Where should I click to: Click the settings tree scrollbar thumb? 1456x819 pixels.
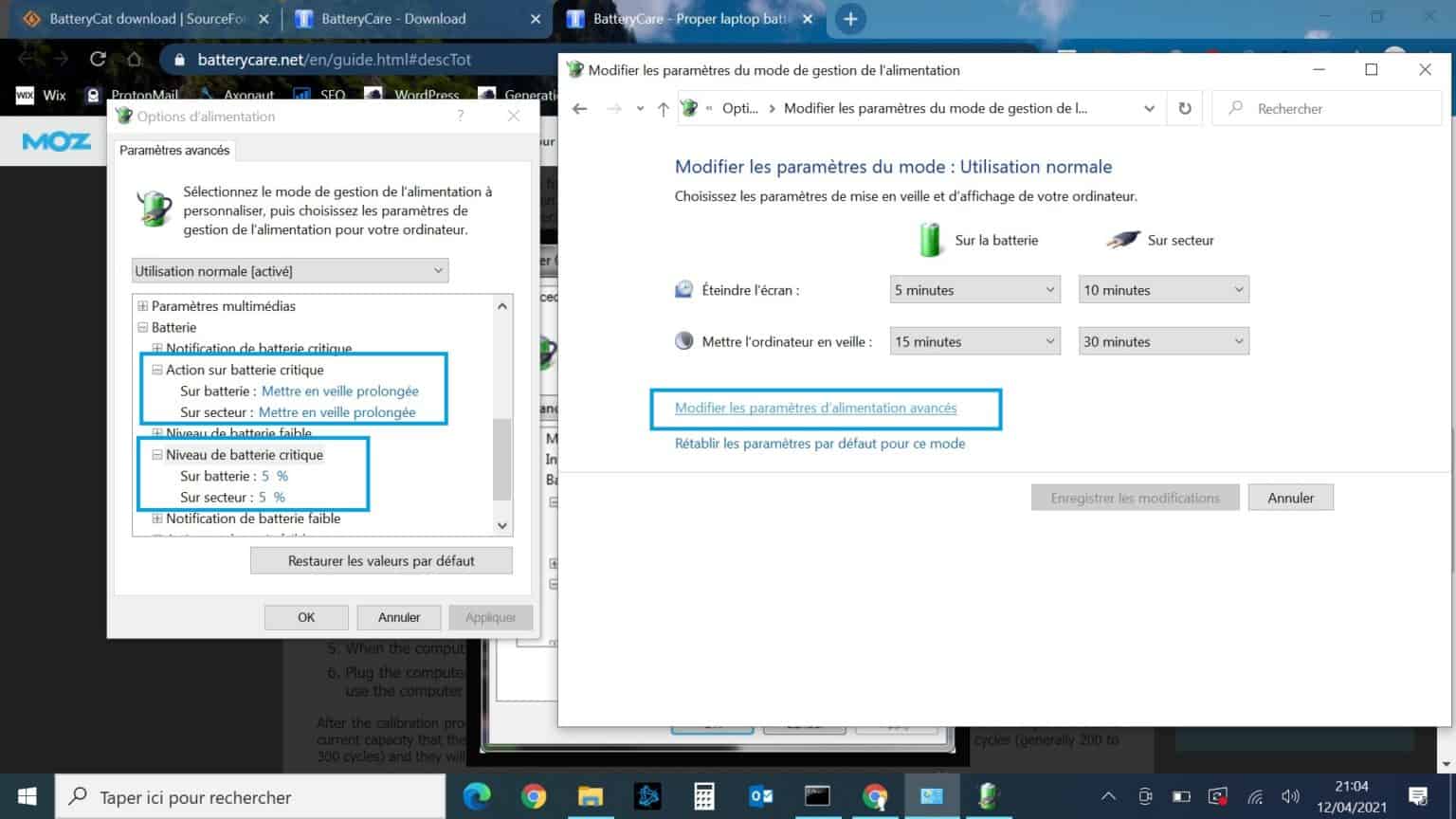pyautogui.click(x=502, y=460)
